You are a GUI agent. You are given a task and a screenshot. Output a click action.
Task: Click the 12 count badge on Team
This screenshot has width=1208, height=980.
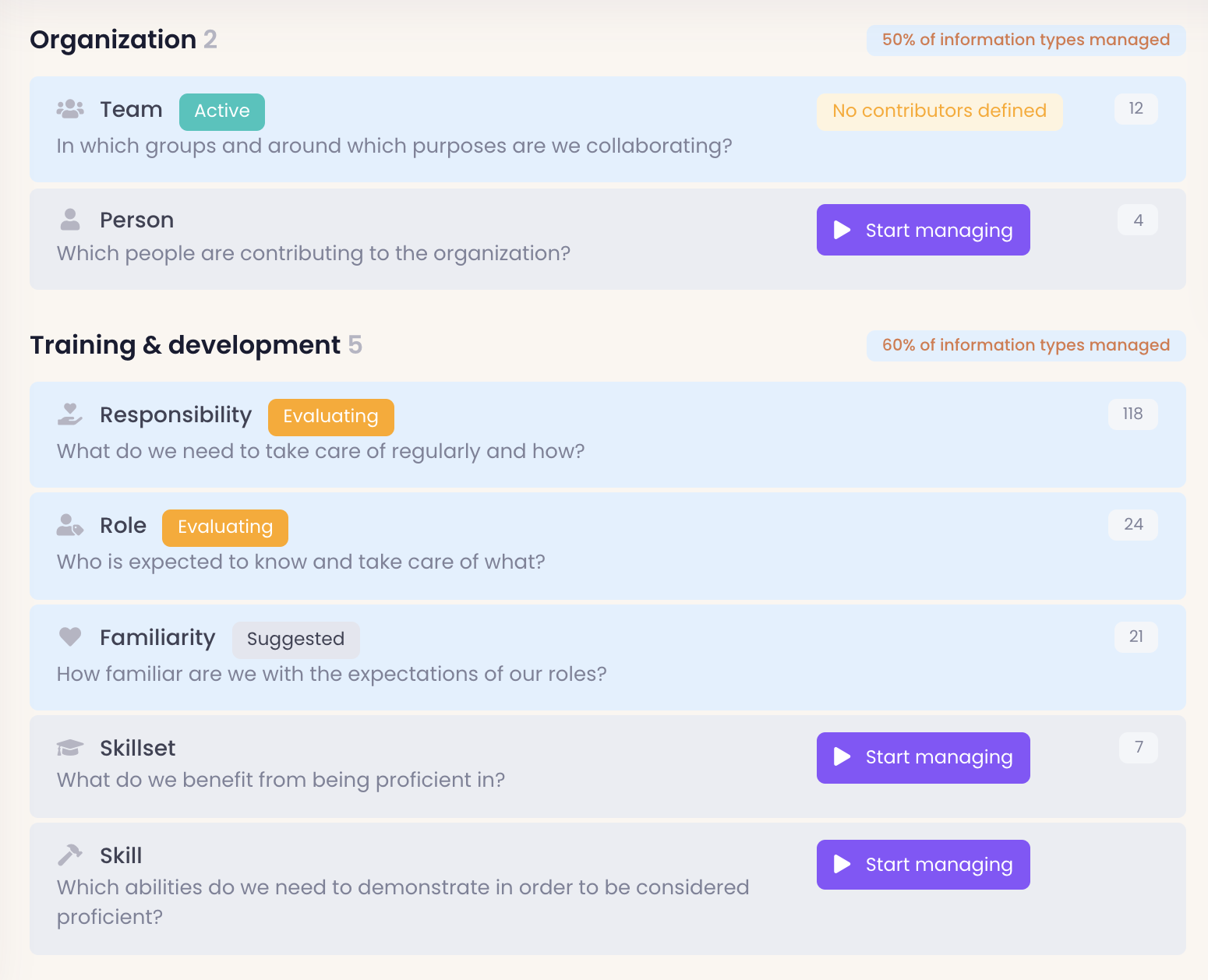click(1136, 109)
